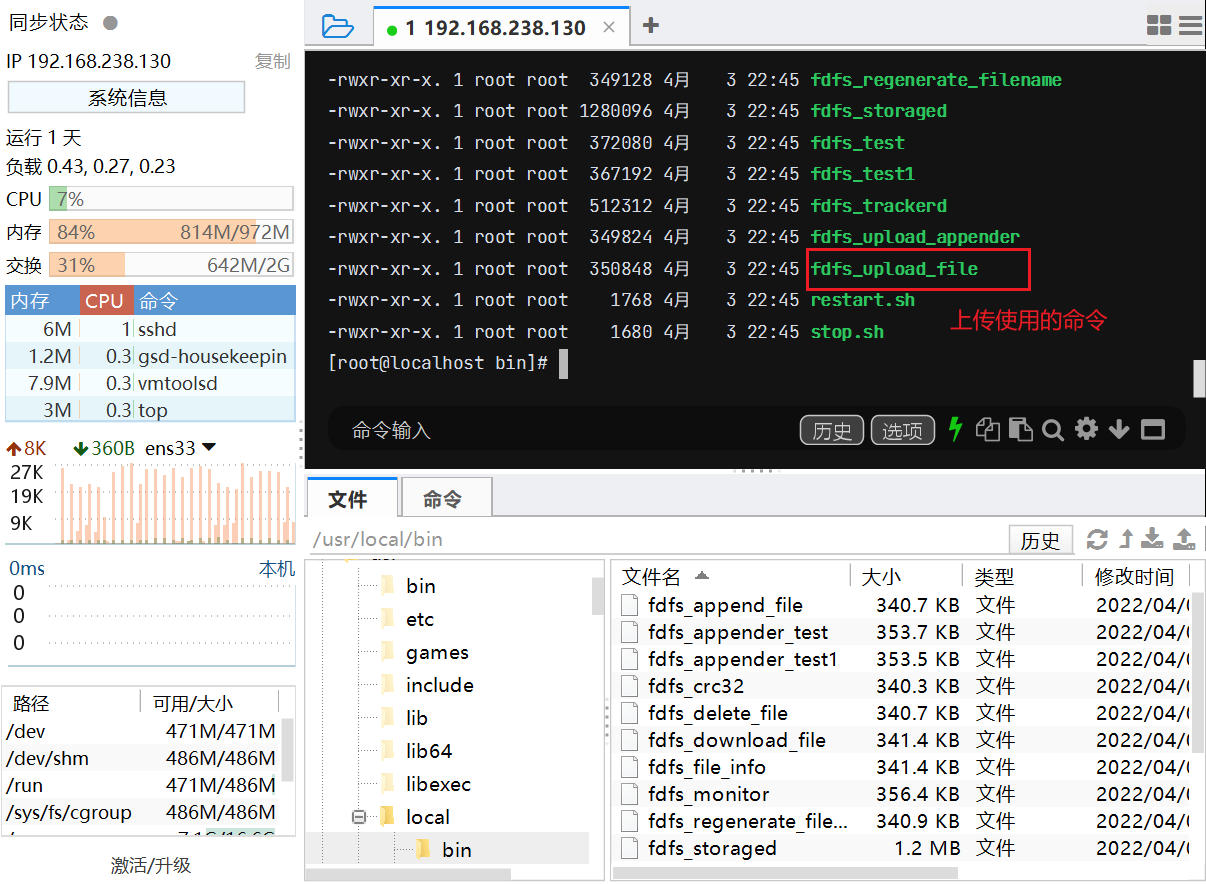This screenshot has width=1206, height=884.
Task: Click the upload speed arrow 8K indicator
Action: (x=26, y=448)
